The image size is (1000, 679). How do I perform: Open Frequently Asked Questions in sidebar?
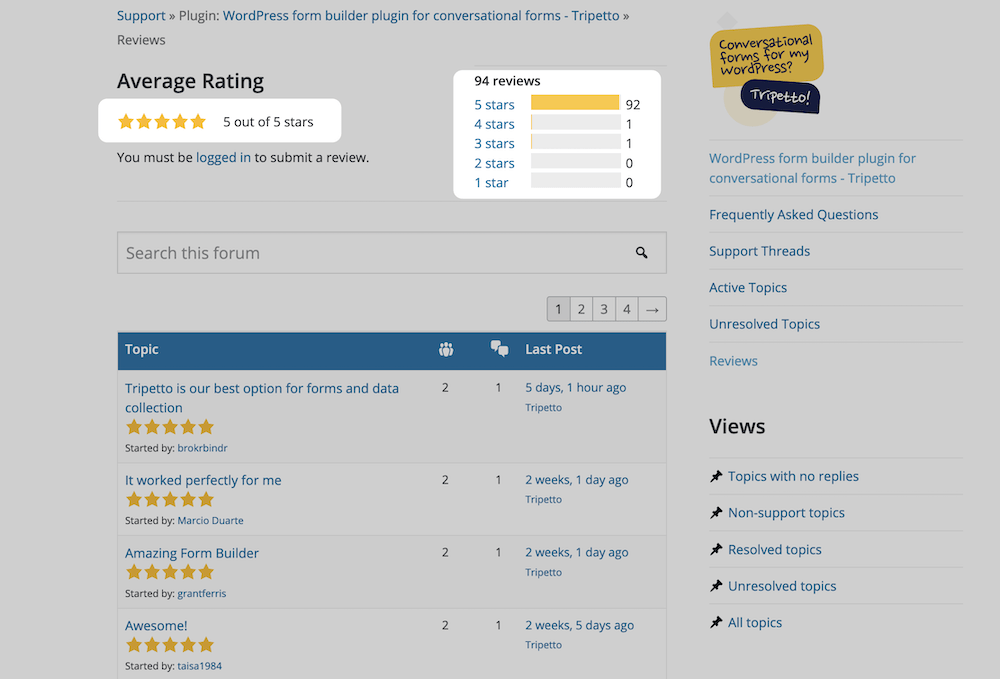pos(793,215)
